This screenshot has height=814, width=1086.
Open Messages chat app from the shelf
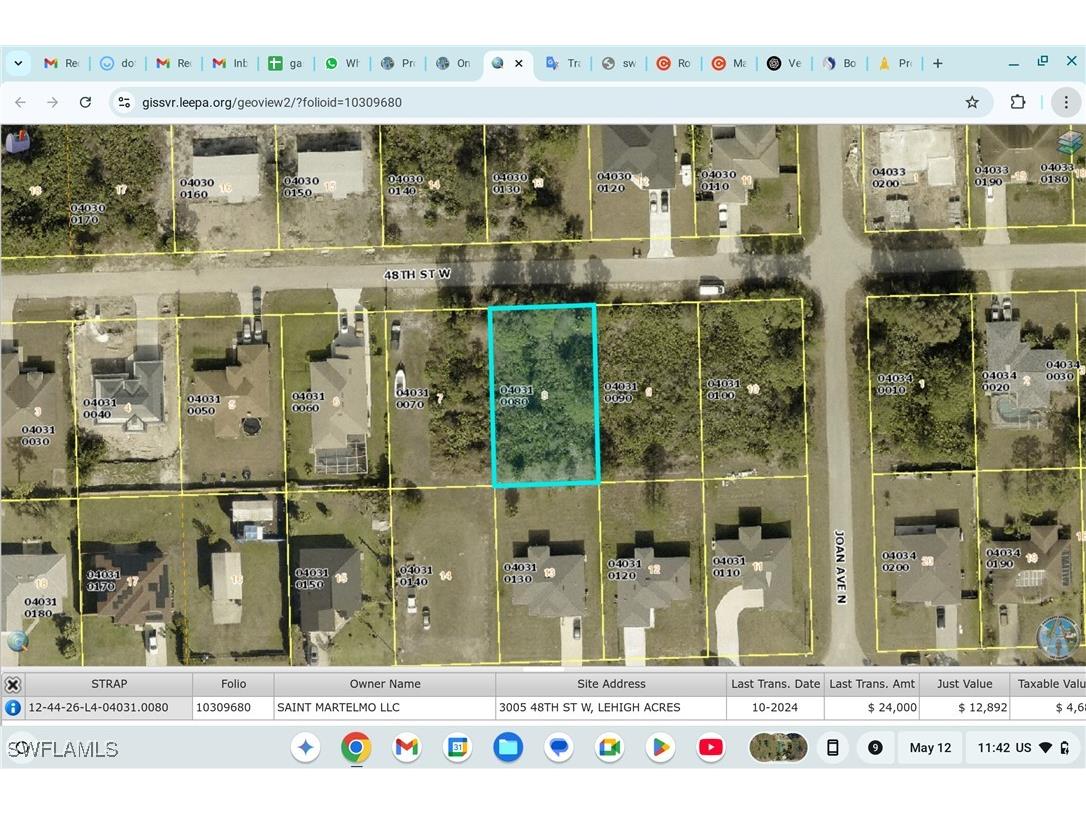pyautogui.click(x=559, y=747)
